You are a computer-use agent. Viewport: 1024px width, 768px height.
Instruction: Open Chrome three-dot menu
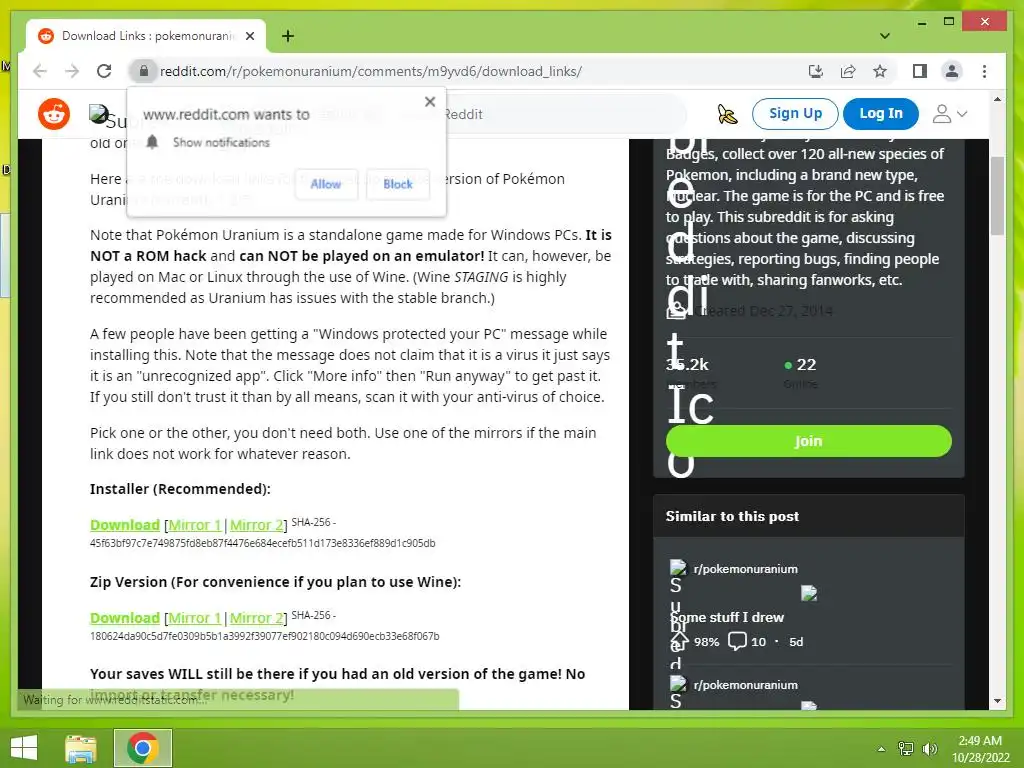coord(984,71)
